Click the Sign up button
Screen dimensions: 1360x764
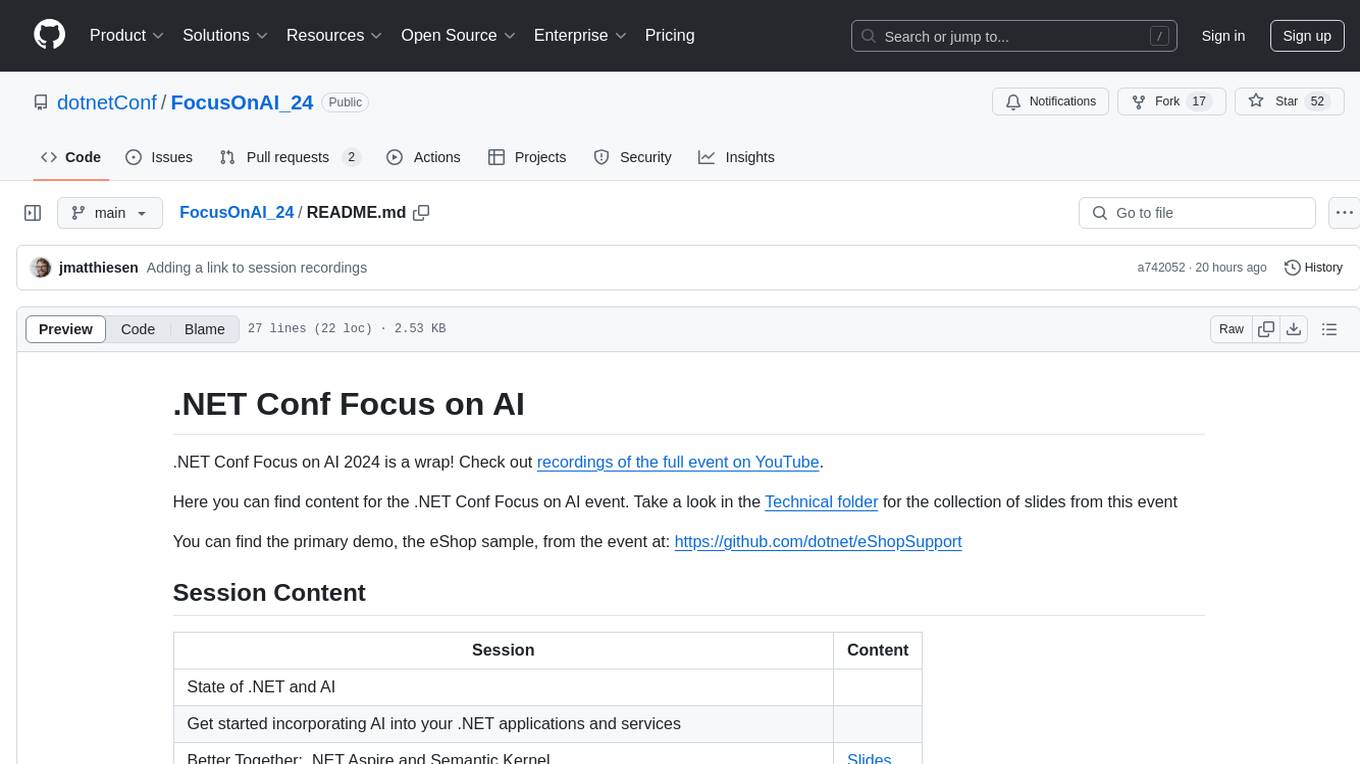point(1307,36)
